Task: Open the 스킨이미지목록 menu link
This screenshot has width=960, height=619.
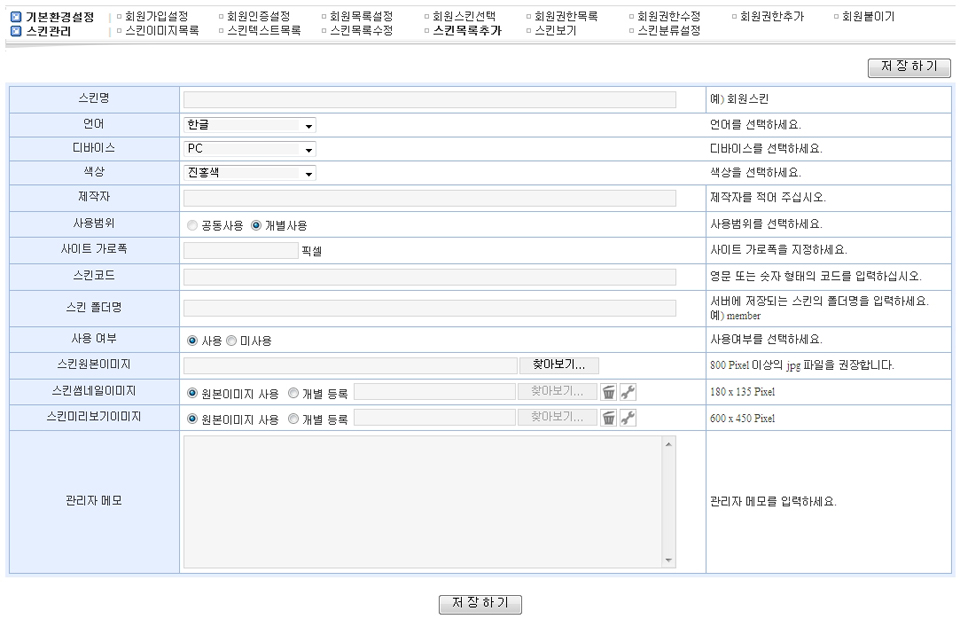Action: (162, 31)
